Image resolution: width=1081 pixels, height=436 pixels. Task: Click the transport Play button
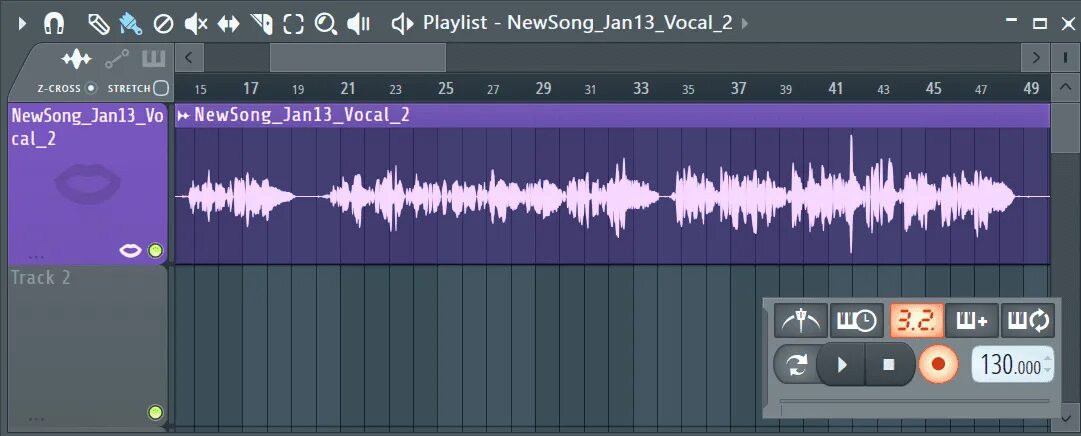pyautogui.click(x=842, y=364)
